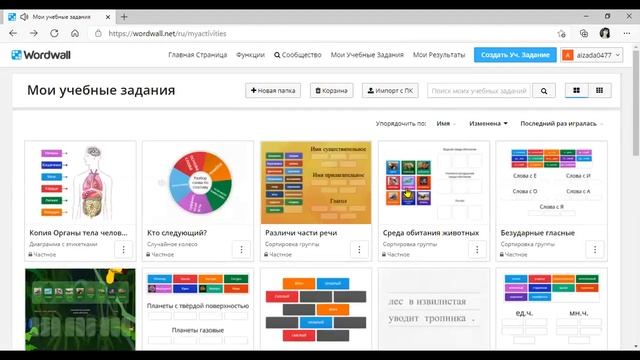Click lock icon under Кто следующий?

click(x=148, y=254)
